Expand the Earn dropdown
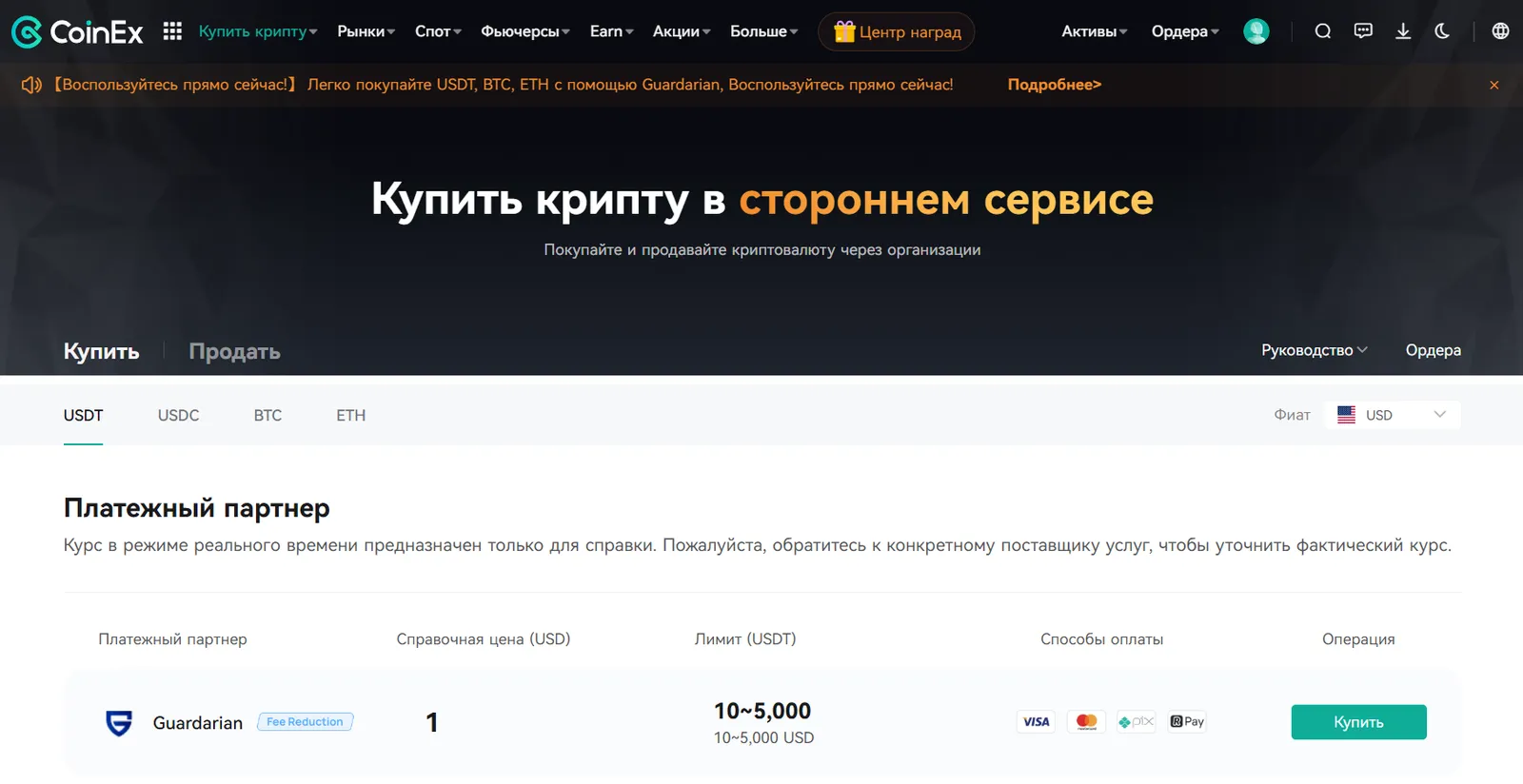 611,31
